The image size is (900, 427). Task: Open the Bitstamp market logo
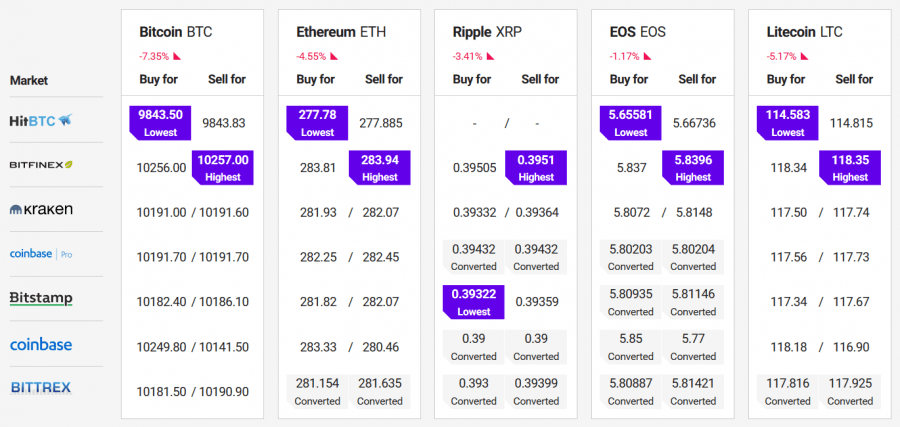coord(41,298)
